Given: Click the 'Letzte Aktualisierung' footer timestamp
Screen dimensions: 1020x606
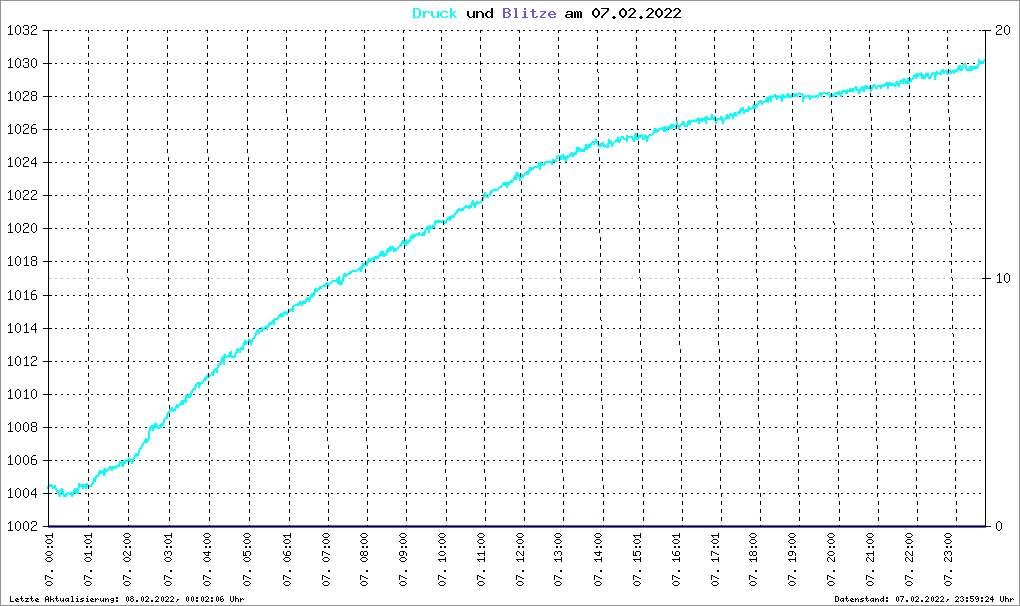Looking at the screenshot, I should (126, 599).
